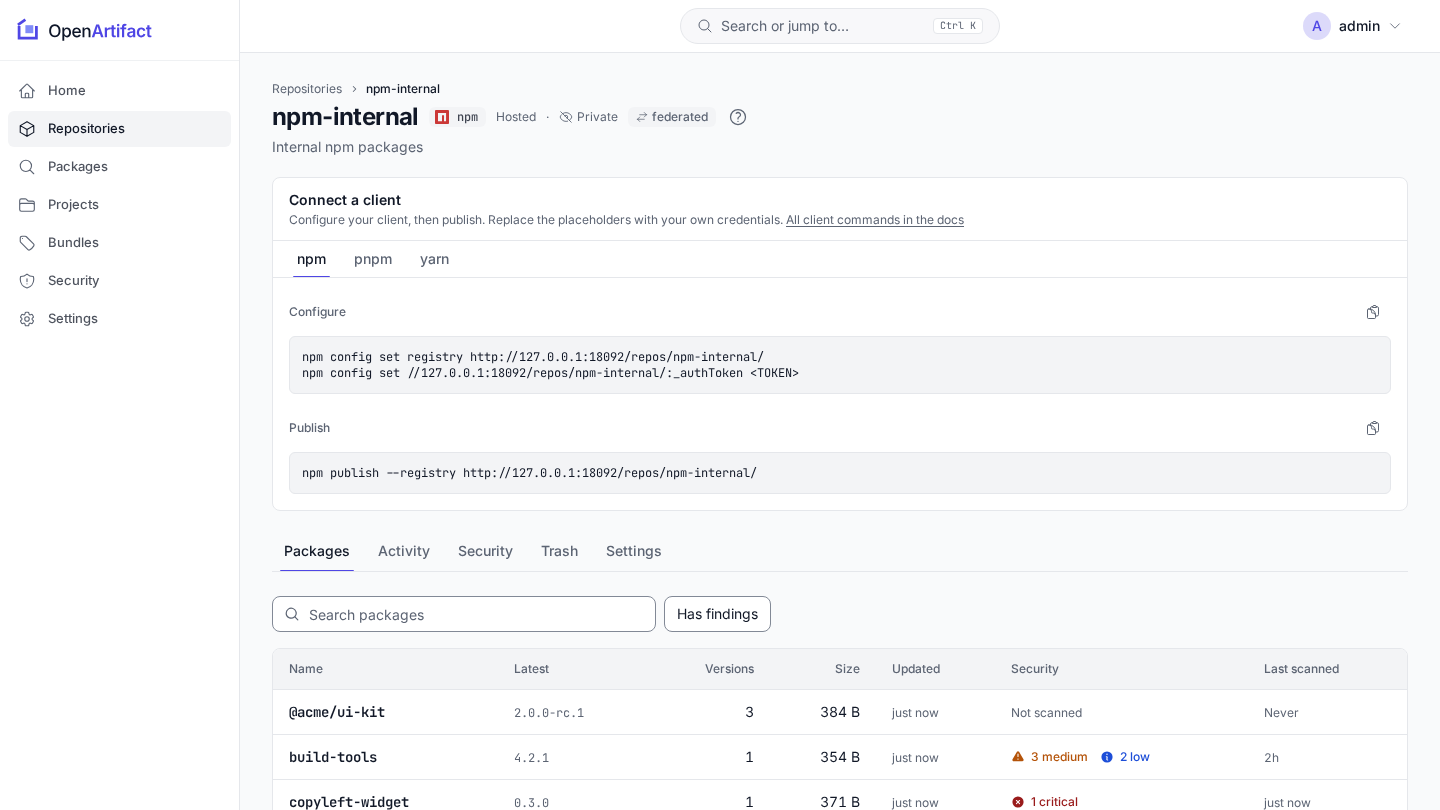Click the Latest column header
Screen dimensions: 1440x810
pyautogui.click(x=531, y=669)
